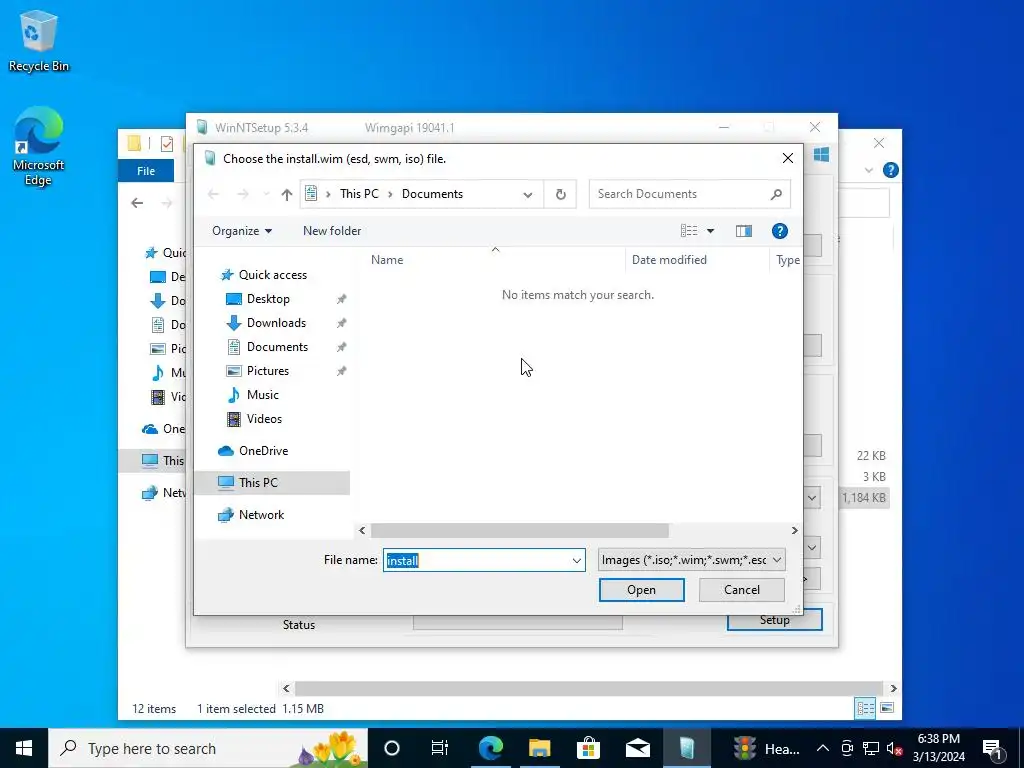Image resolution: width=1024 pixels, height=768 pixels.
Task: Switch File Explorer to details view
Action: click(x=865, y=708)
